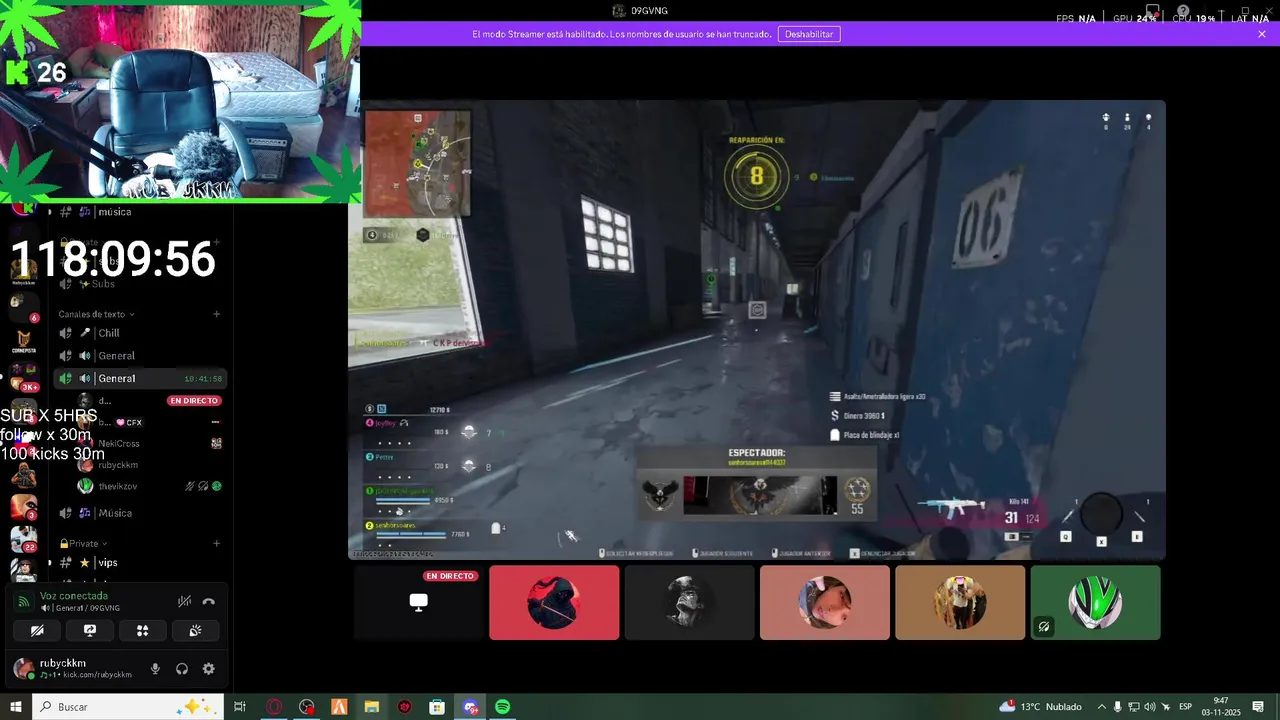Open Windows Start menu
This screenshot has height=720, width=1280.
(15, 707)
